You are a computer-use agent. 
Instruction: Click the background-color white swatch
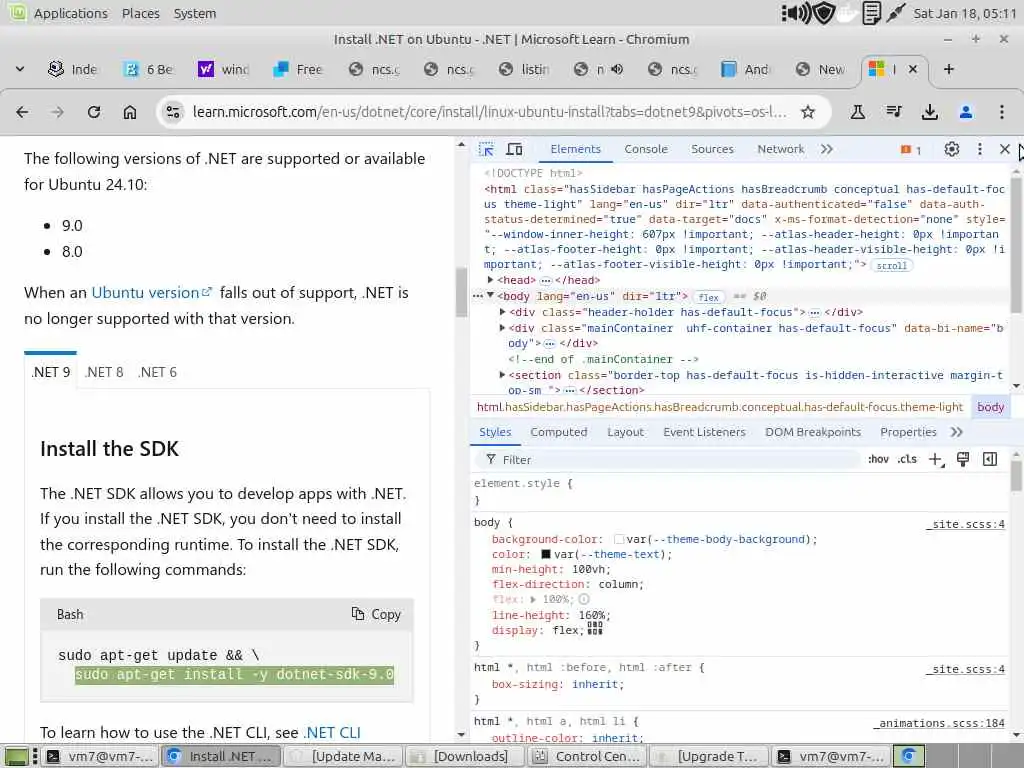(x=618, y=539)
